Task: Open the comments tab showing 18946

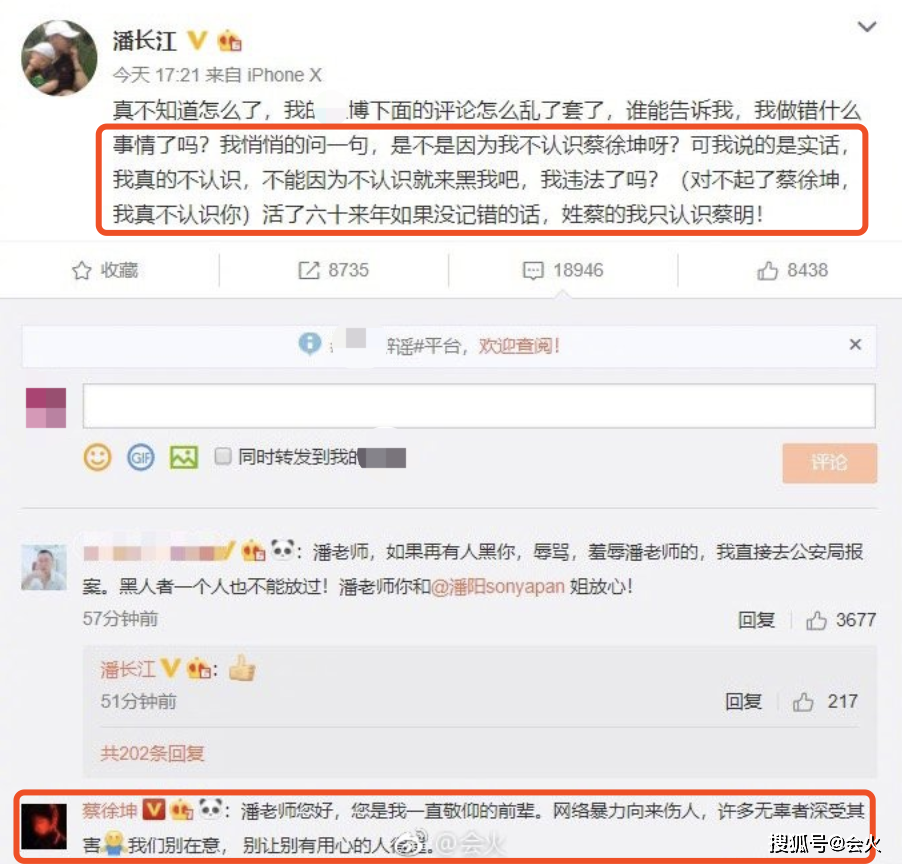Action: [x=563, y=270]
